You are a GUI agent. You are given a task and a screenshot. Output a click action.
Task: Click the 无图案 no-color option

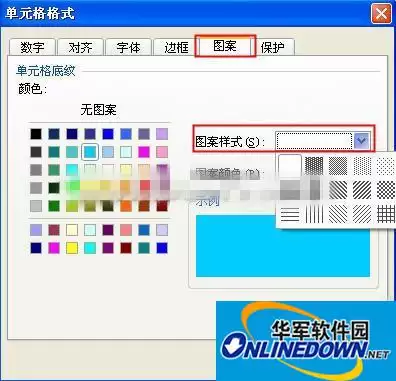pyautogui.click(x=98, y=109)
